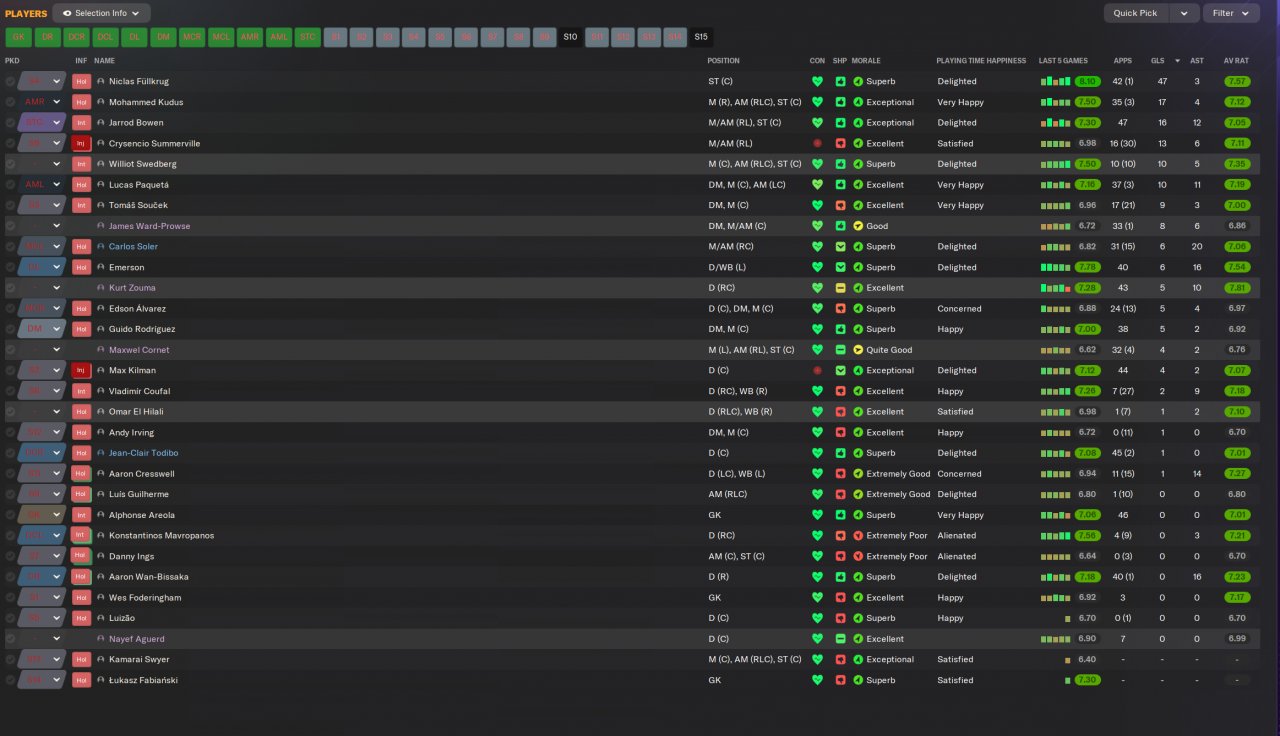Open position dropdown for Nayef Aguerd
This screenshot has height=736, width=1280.
coord(57,639)
